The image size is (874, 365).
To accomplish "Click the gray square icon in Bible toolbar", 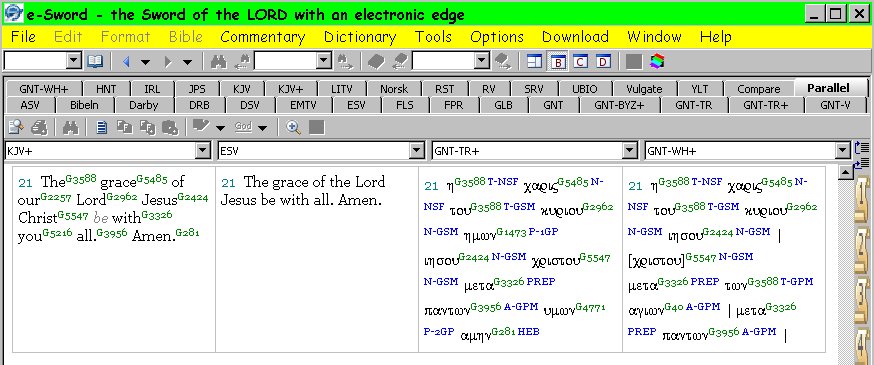I will click(x=317, y=128).
